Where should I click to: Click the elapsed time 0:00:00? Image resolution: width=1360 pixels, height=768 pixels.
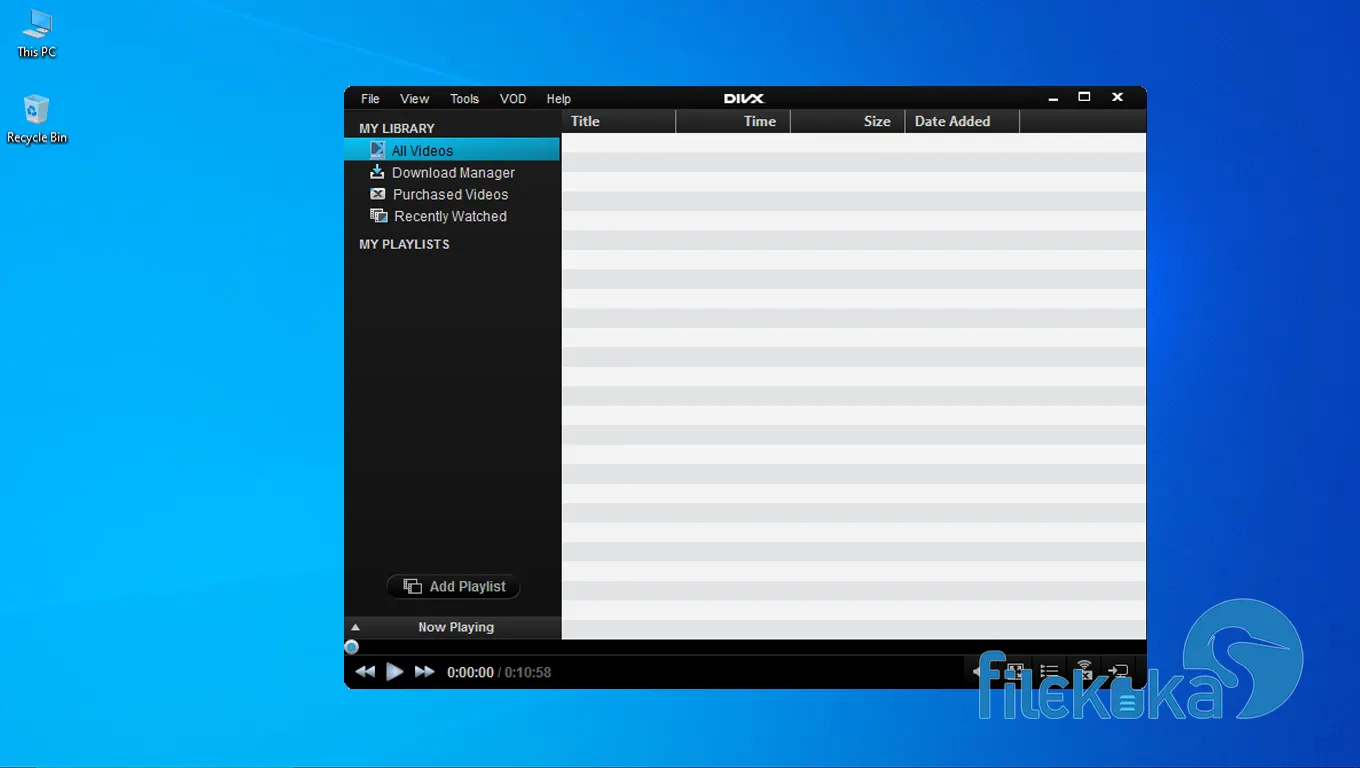[x=470, y=673]
